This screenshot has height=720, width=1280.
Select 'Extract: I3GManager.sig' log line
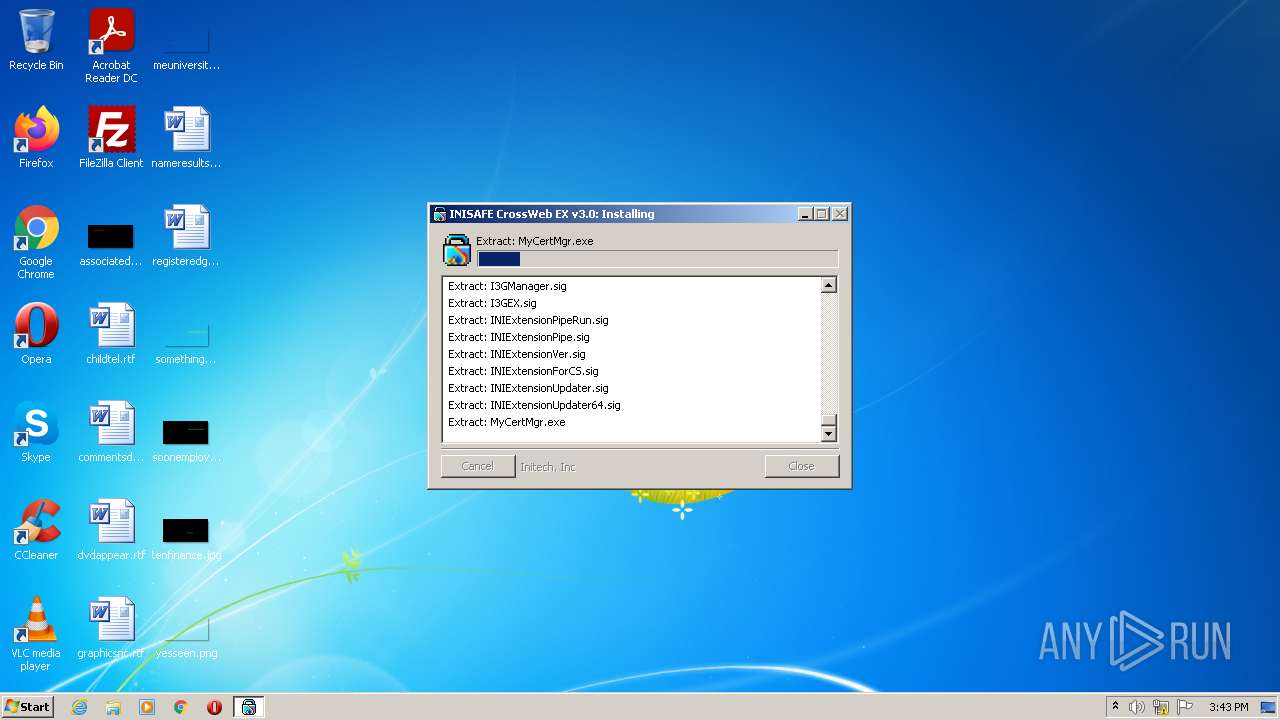pyautogui.click(x=507, y=286)
